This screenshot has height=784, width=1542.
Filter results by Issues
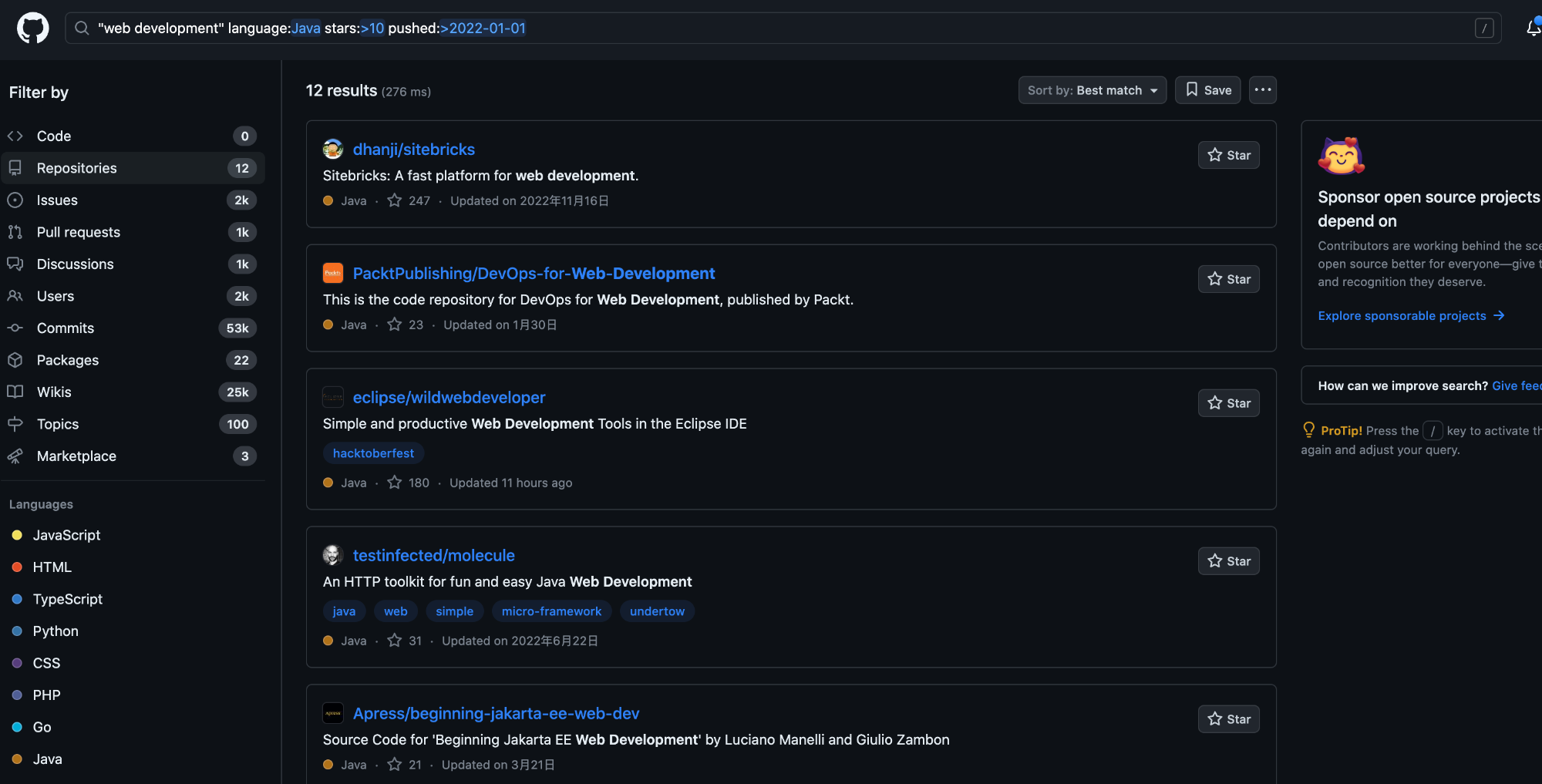tap(133, 200)
